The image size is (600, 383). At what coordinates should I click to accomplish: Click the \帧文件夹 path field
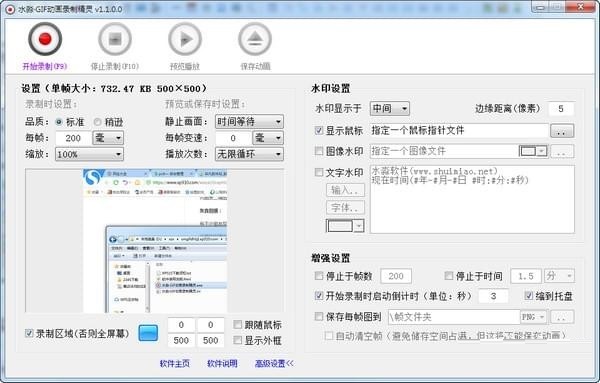coord(454,317)
